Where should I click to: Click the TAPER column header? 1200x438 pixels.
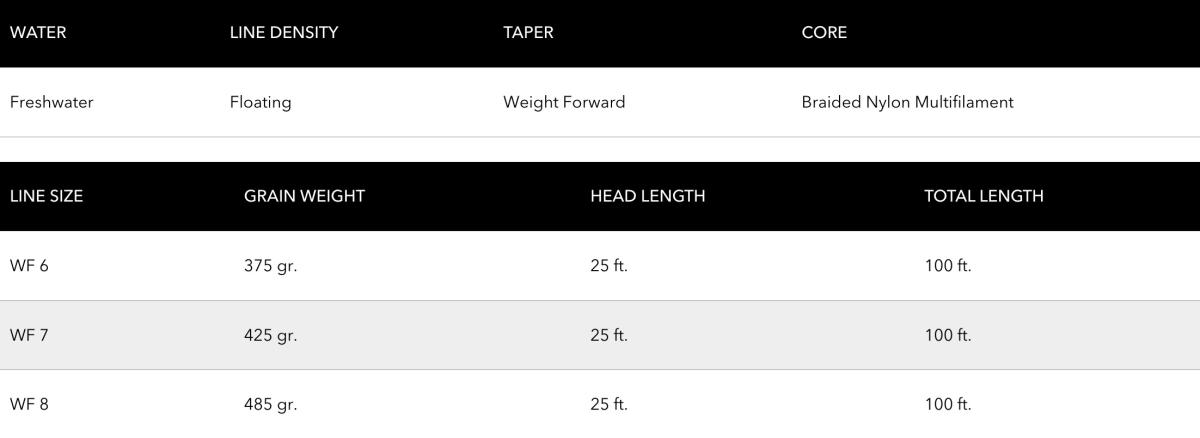(528, 32)
